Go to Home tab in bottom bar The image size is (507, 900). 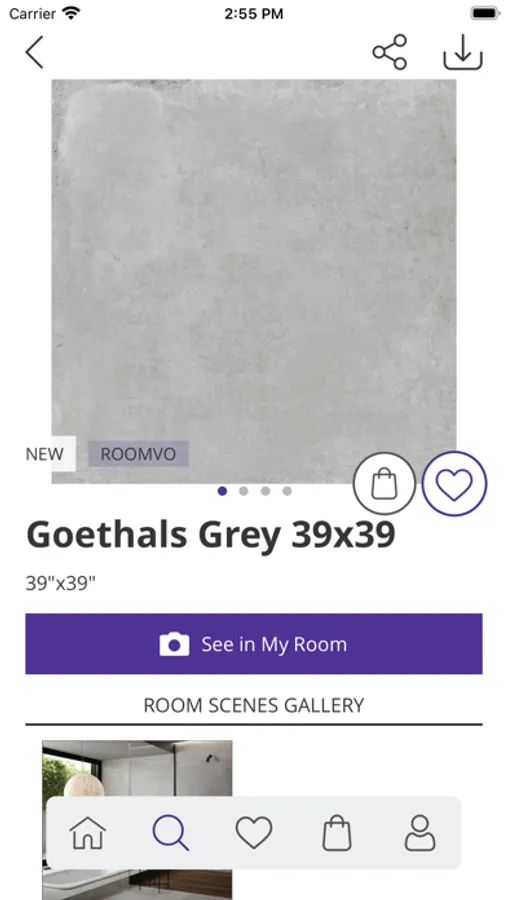pos(88,833)
